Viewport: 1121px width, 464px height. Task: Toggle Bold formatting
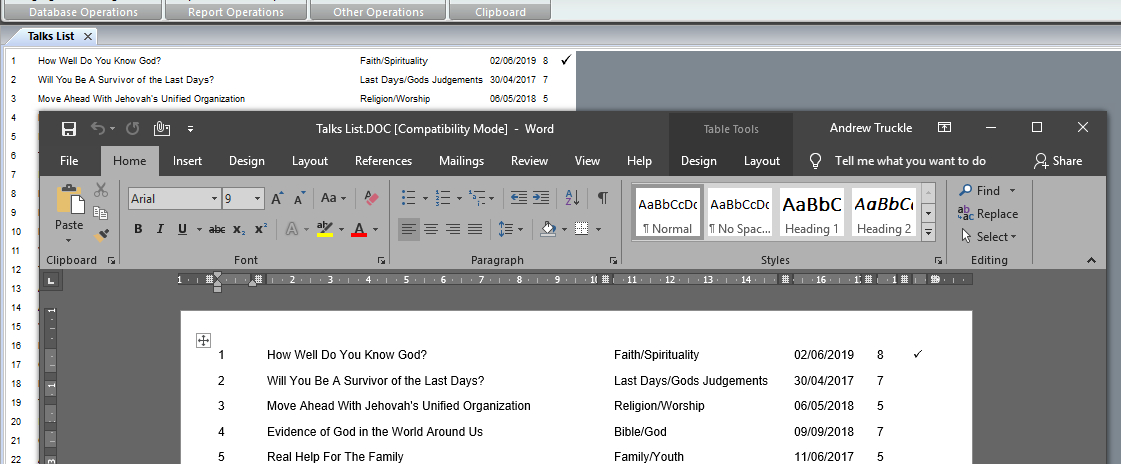138,229
